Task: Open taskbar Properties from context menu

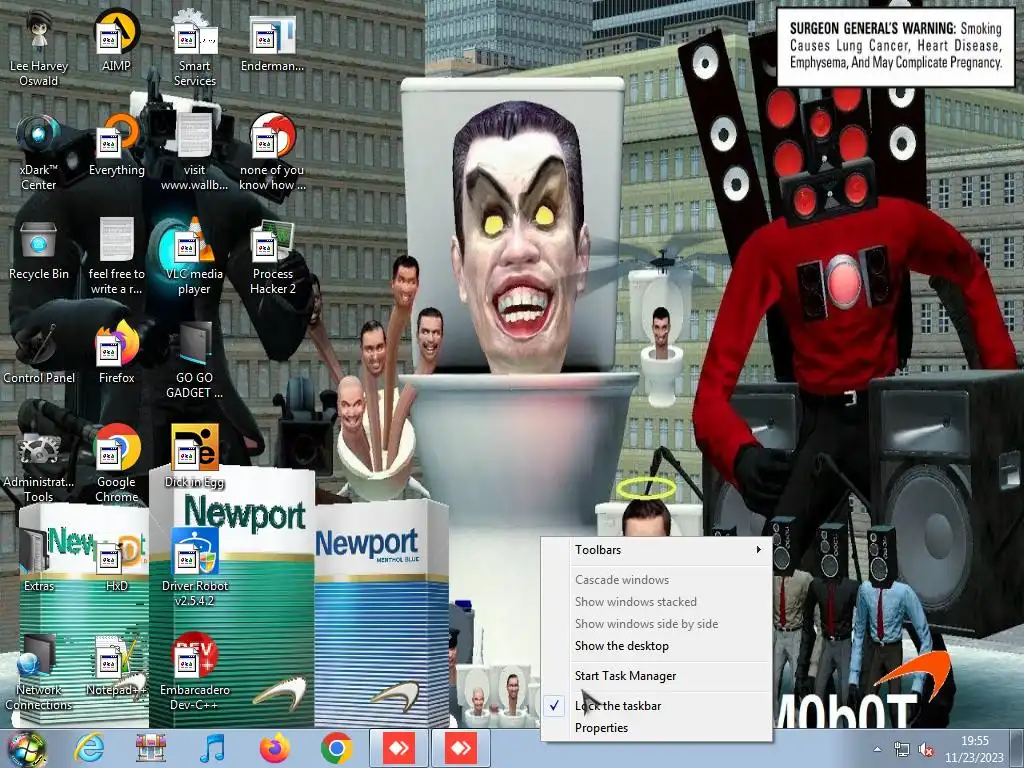Action: (x=657, y=728)
